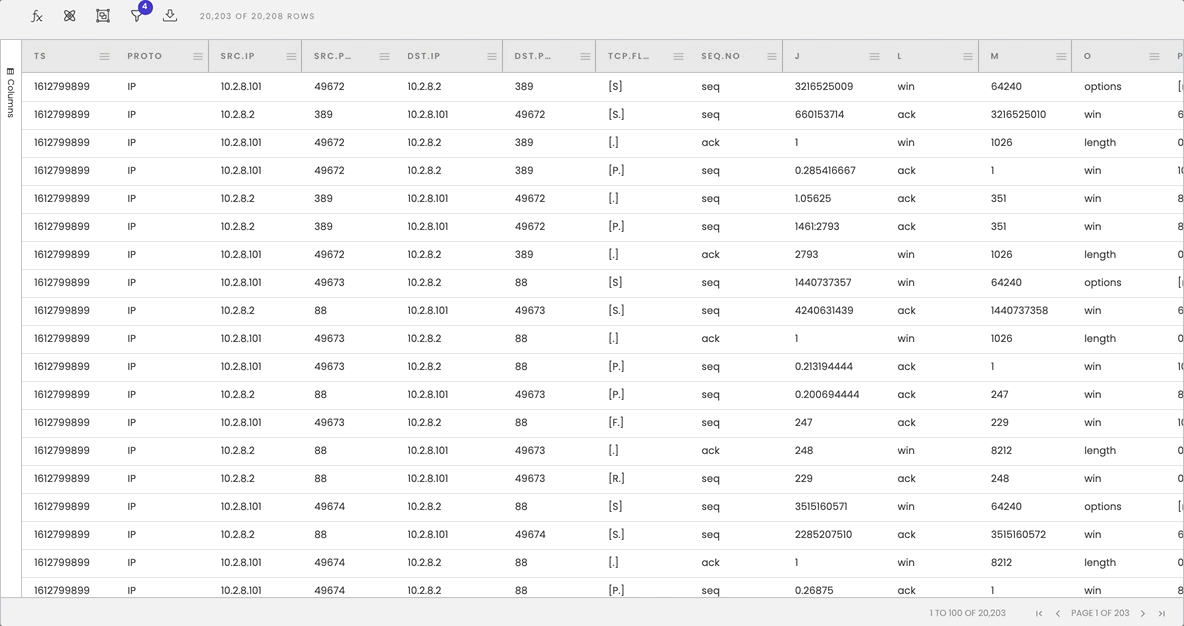
Task: Select the cell with value 1440737357
Action: pyautogui.click(x=823, y=282)
